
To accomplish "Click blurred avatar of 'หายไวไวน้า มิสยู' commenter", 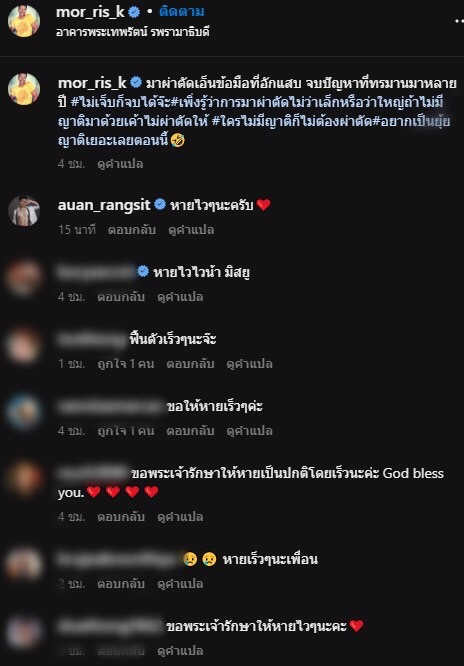I will pos(24,278).
